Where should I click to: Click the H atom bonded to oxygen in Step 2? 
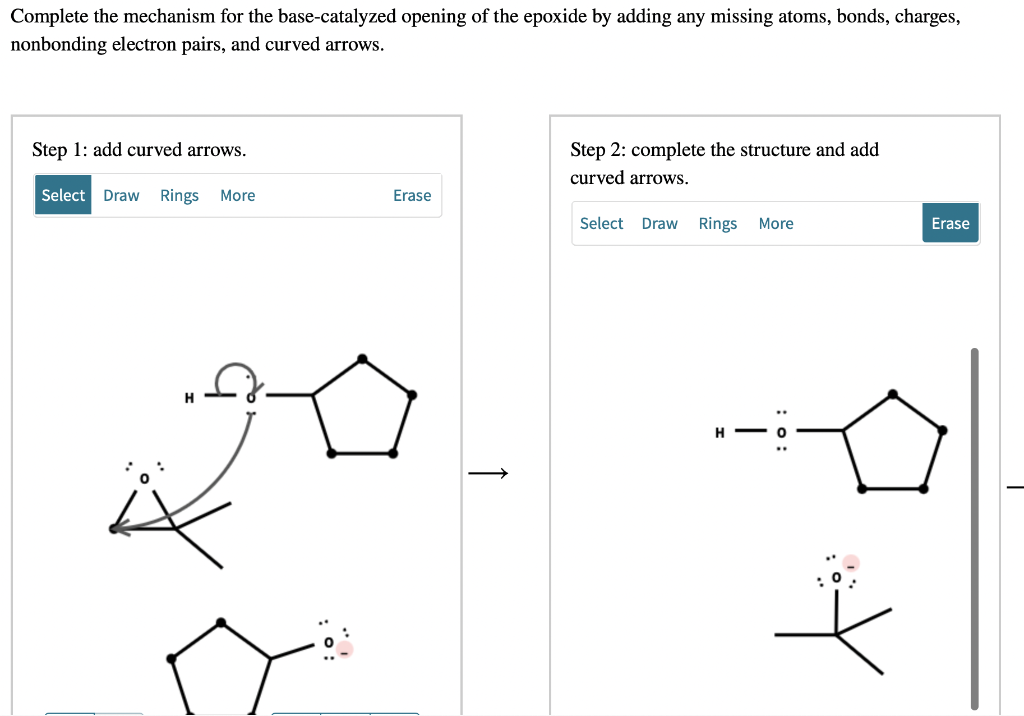click(719, 430)
